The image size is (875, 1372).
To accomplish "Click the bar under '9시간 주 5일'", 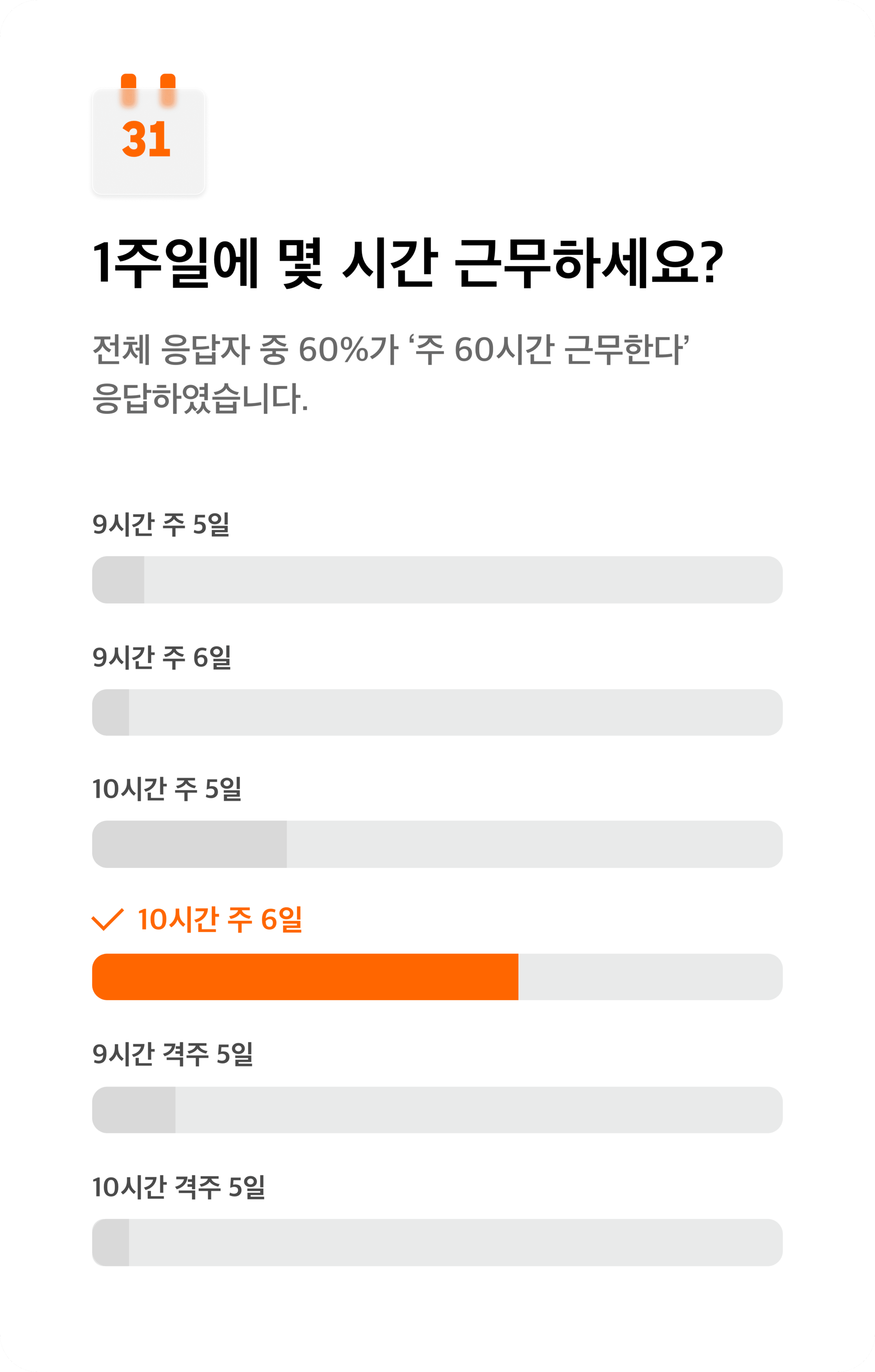I will pos(437,579).
